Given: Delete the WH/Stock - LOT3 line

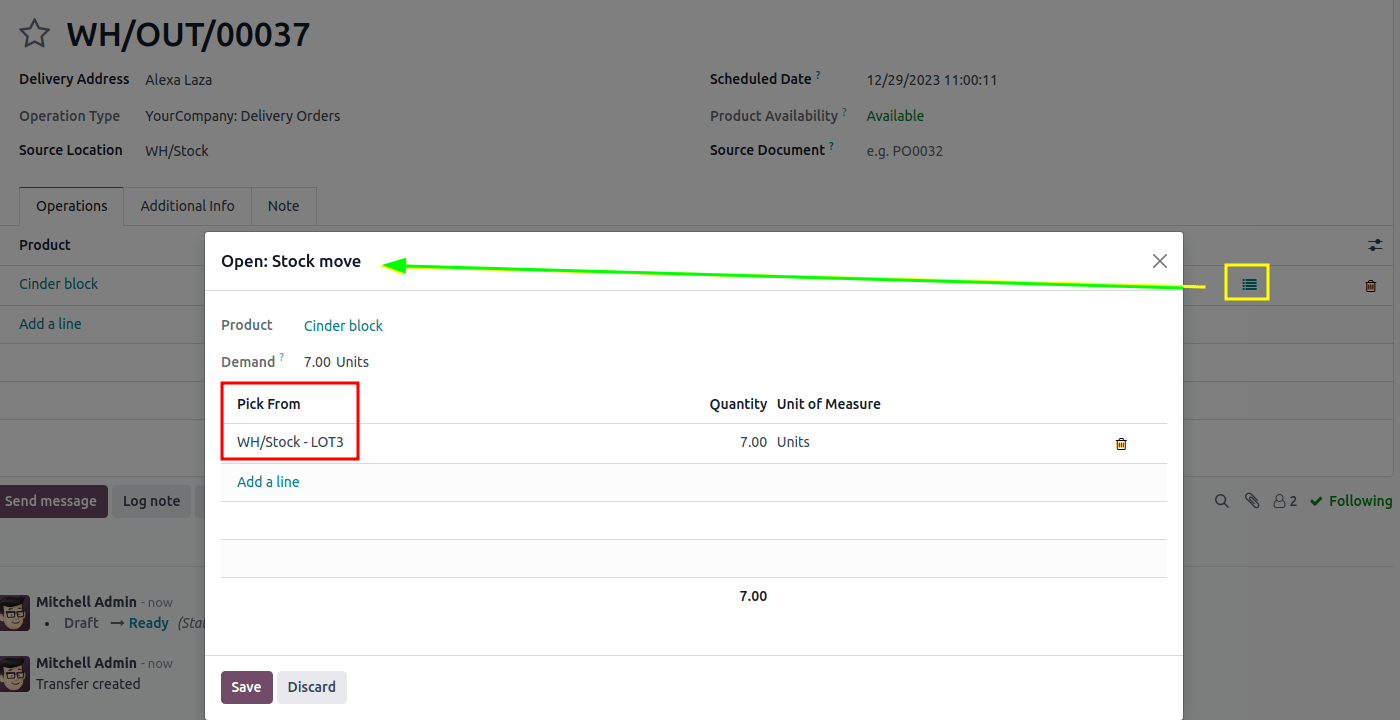Looking at the screenshot, I should point(1121,443).
